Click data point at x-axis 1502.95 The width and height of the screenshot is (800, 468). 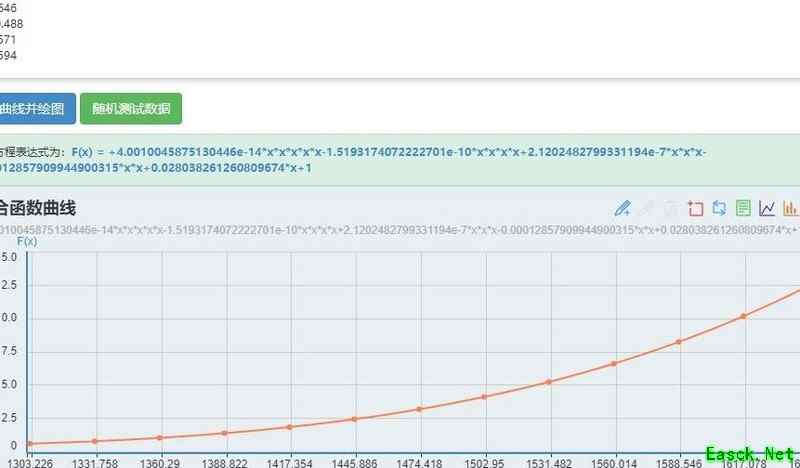pos(484,397)
